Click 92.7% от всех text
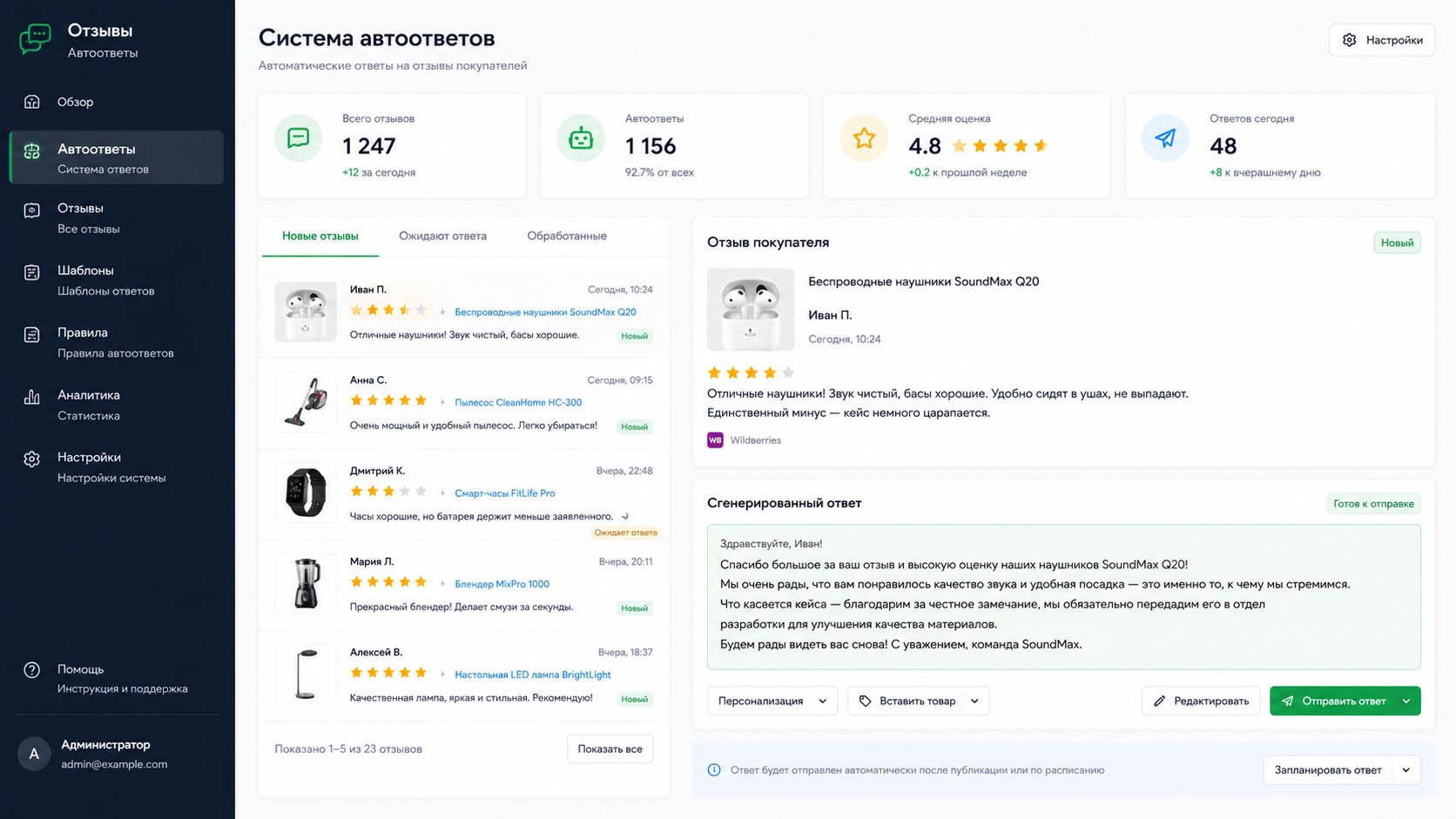 [x=659, y=172]
